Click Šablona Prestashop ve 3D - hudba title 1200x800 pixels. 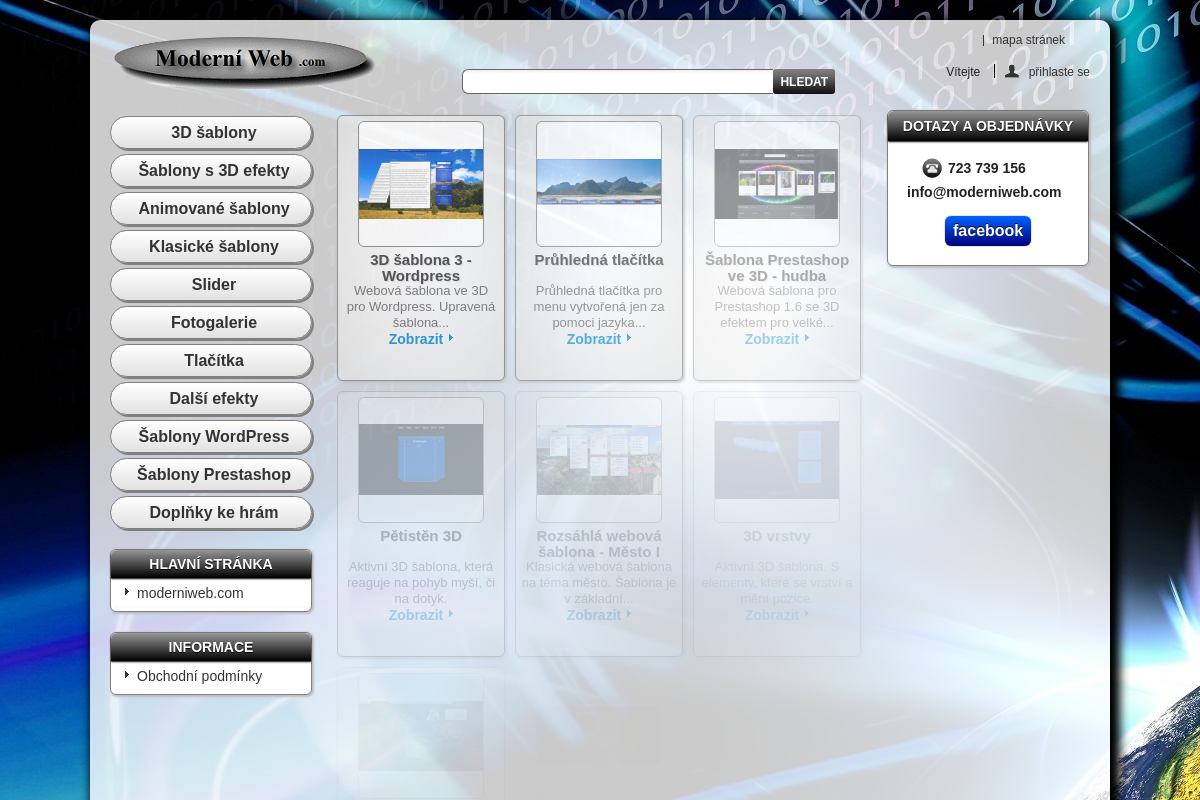click(777, 268)
